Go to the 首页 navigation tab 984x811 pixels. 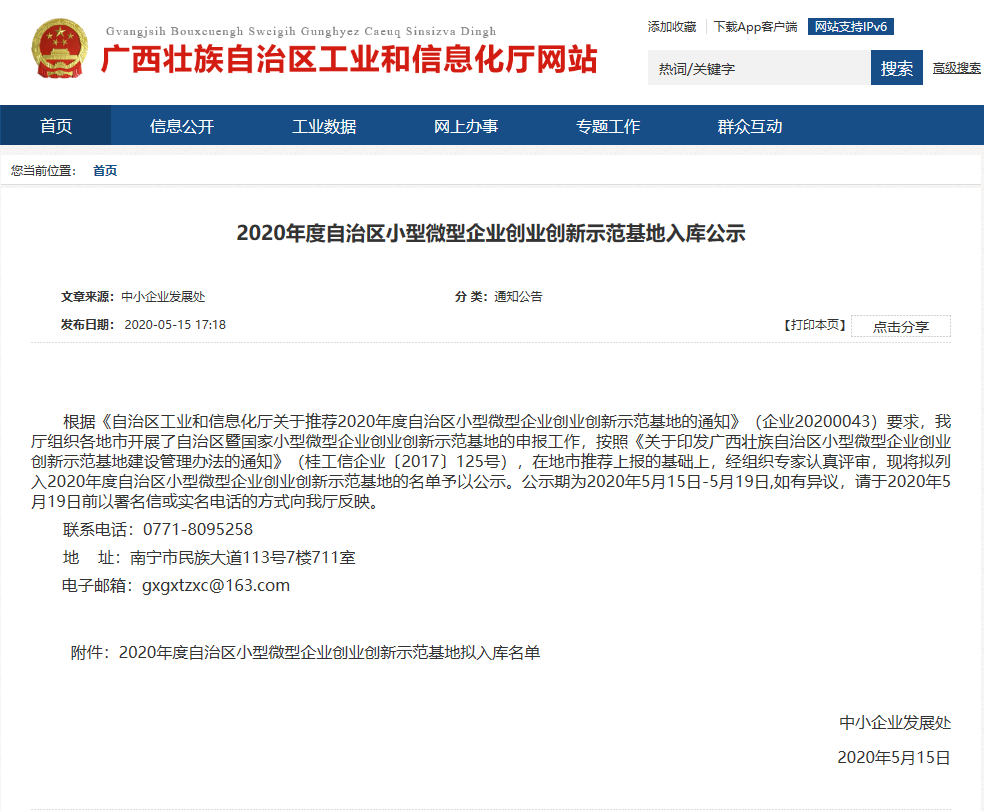click(56, 126)
